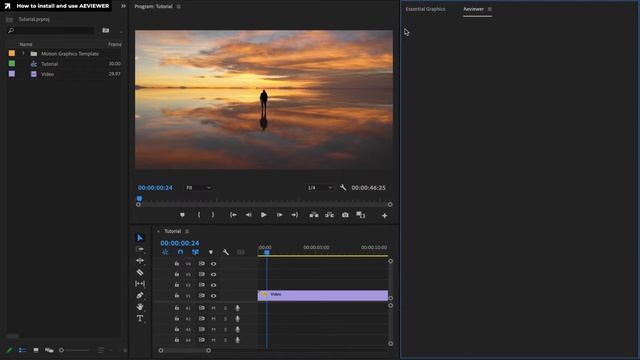640x360 pixels.
Task: Click the New Bin folder icon
Action: (106, 30)
